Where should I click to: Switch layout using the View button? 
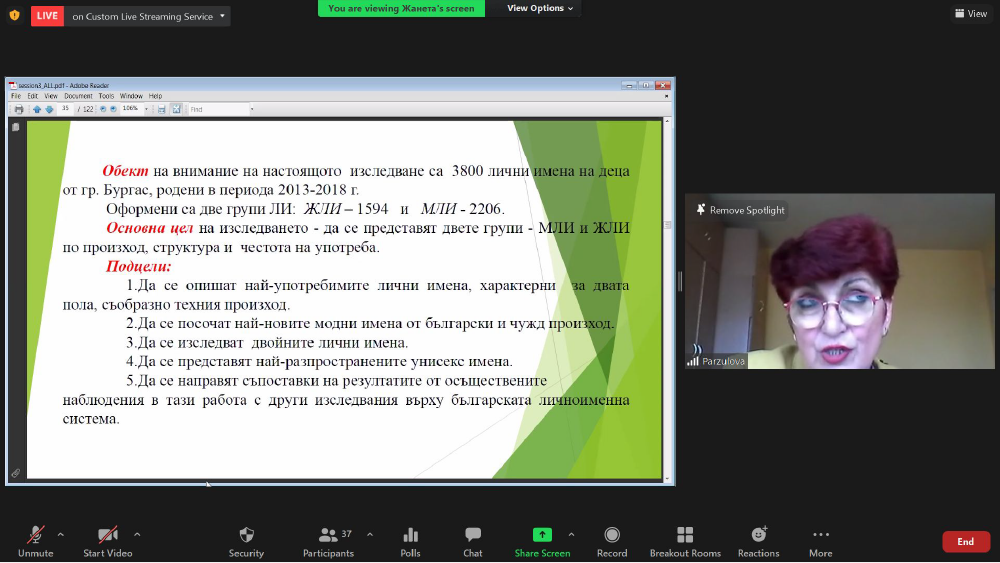971,14
